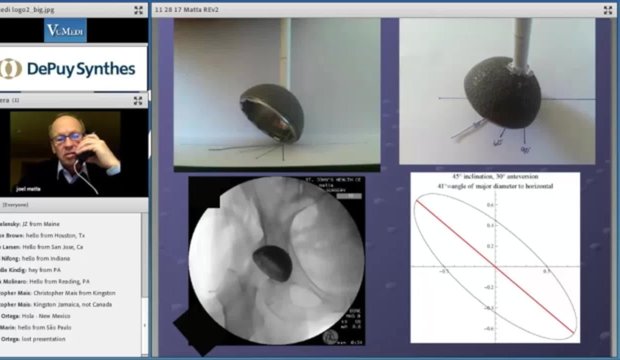This screenshot has height=360, width=620.
Task: Toggle fullscreen on Matta REv2 presentation pod
Action: coord(608,10)
